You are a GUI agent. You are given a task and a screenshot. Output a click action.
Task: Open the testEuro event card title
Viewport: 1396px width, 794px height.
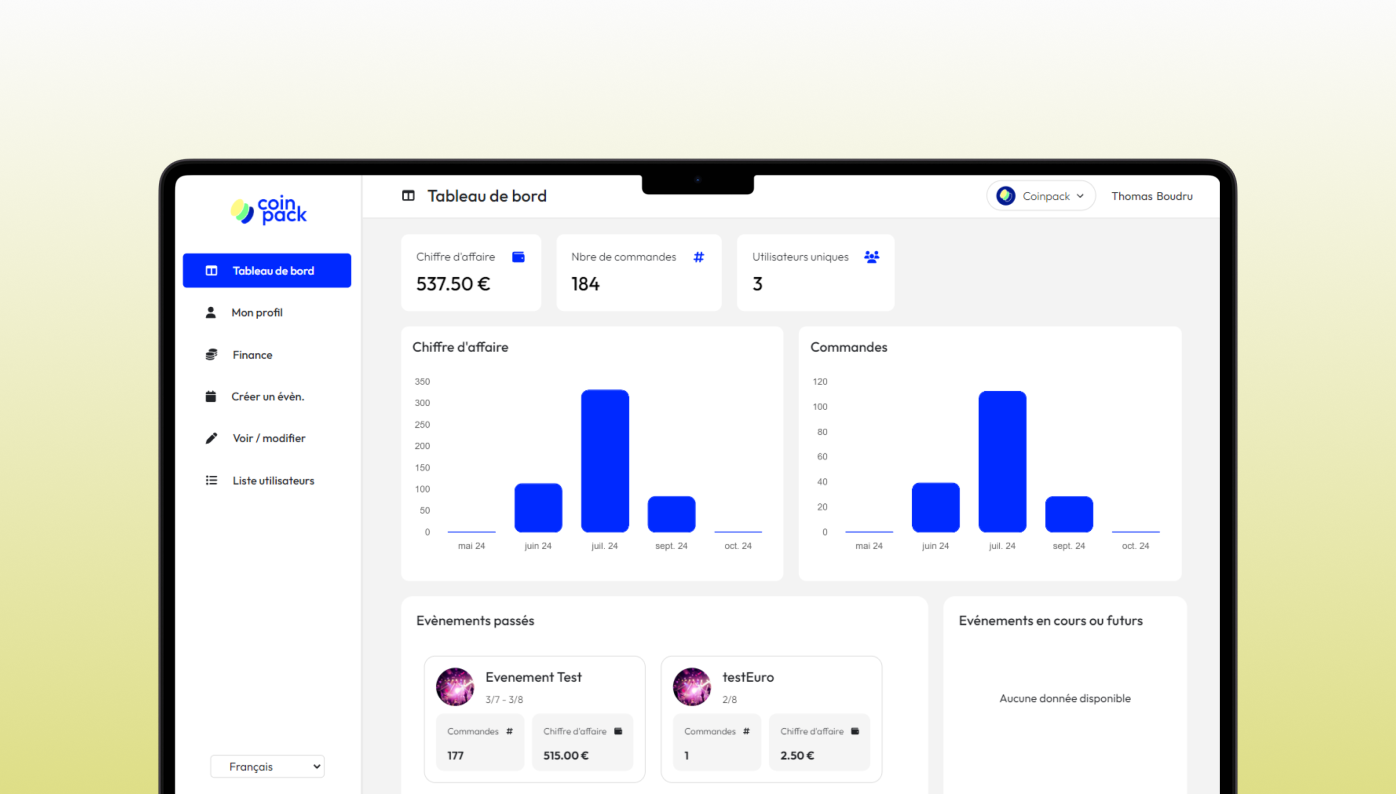(748, 677)
